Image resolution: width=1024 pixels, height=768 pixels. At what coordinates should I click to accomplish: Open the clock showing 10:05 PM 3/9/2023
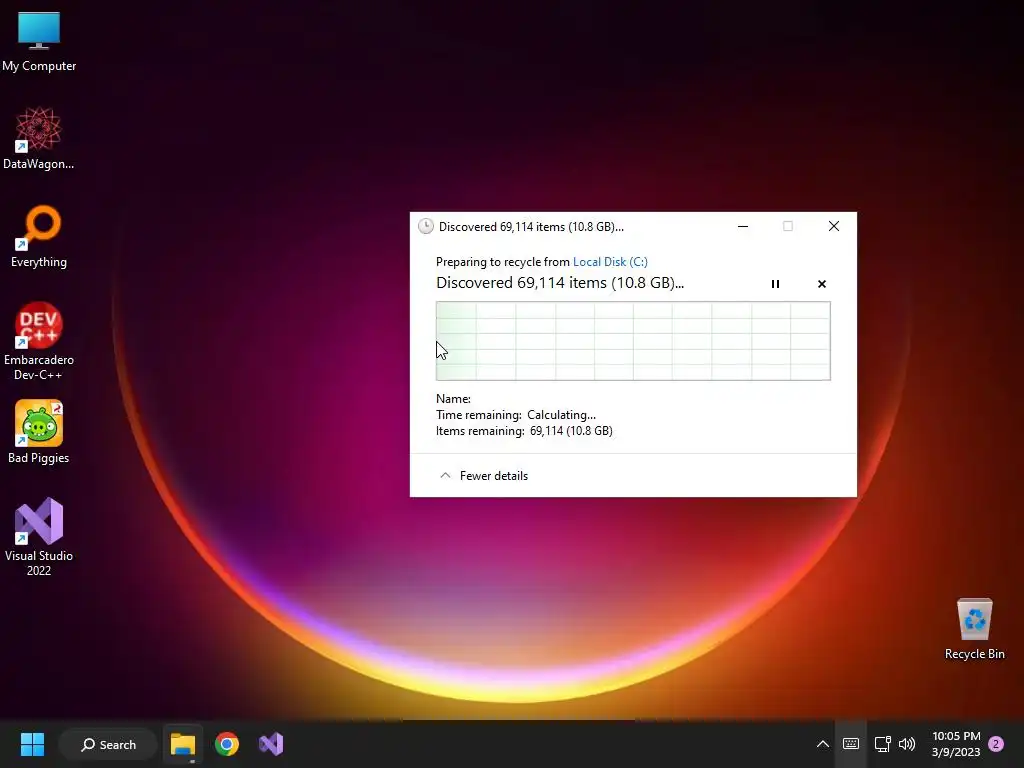click(x=956, y=744)
